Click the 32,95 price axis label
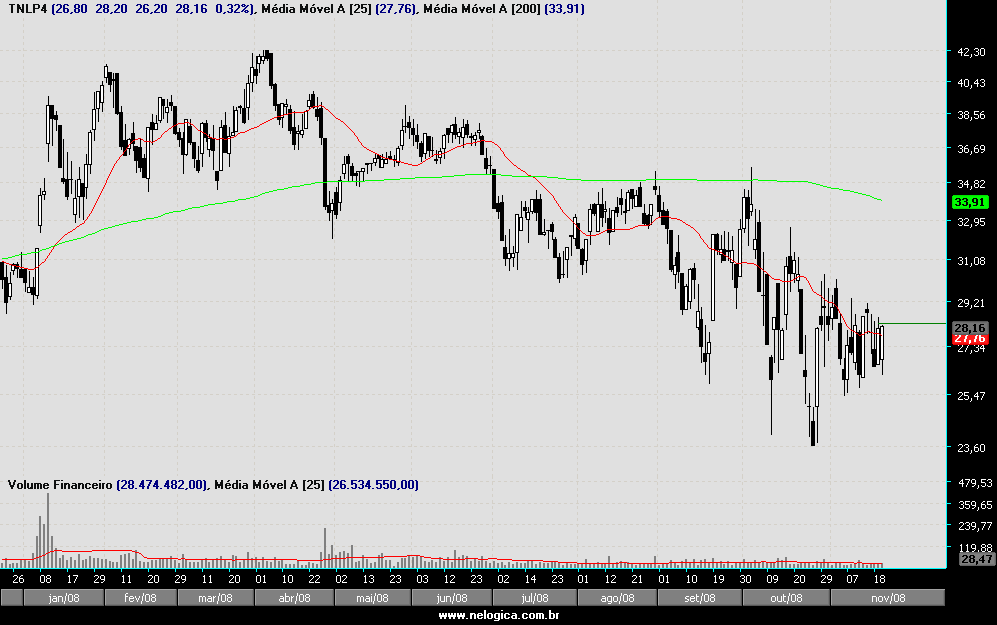 [971, 222]
